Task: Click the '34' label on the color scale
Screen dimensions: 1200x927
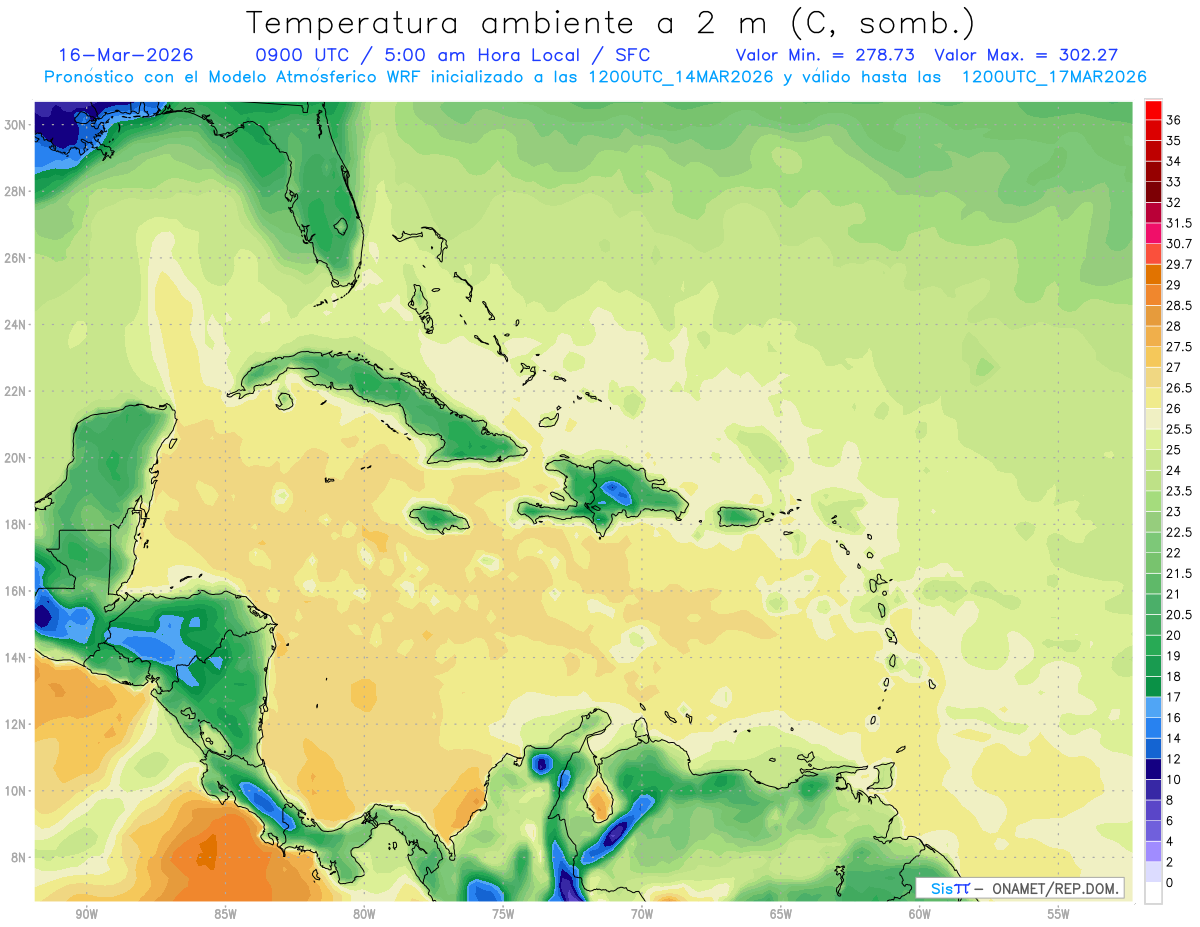Action: [x=1174, y=161]
